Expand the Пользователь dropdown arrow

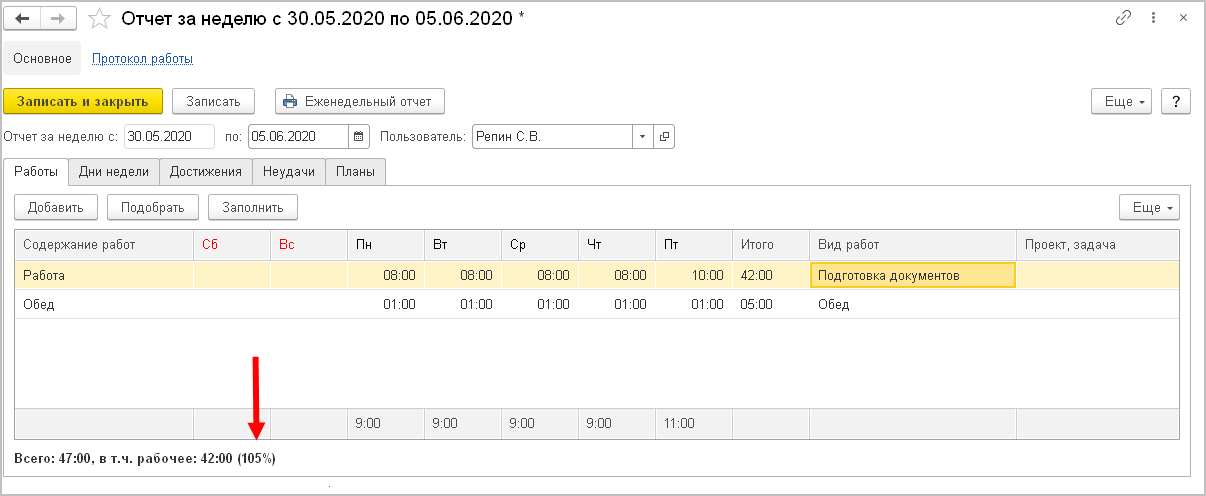[641, 136]
